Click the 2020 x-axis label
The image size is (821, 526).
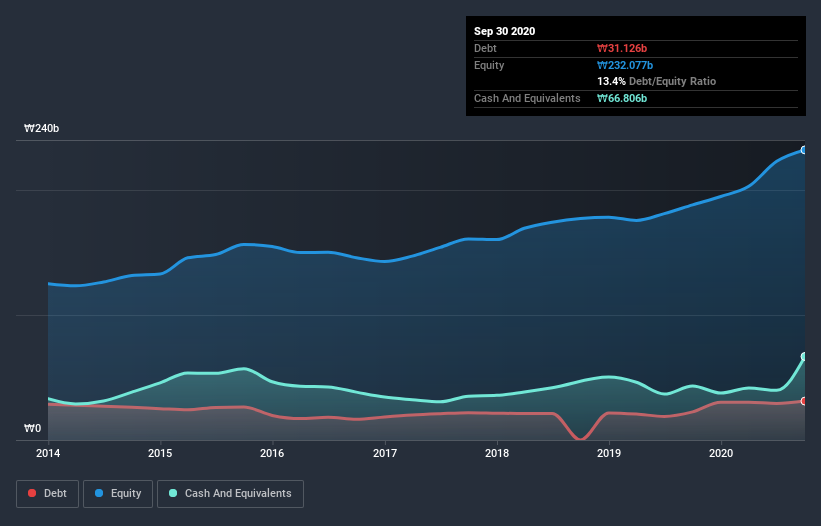722,454
